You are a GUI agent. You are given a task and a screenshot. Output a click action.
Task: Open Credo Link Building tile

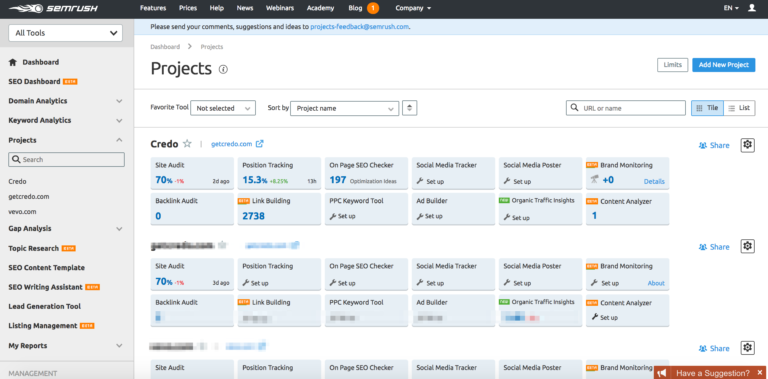click(280, 209)
